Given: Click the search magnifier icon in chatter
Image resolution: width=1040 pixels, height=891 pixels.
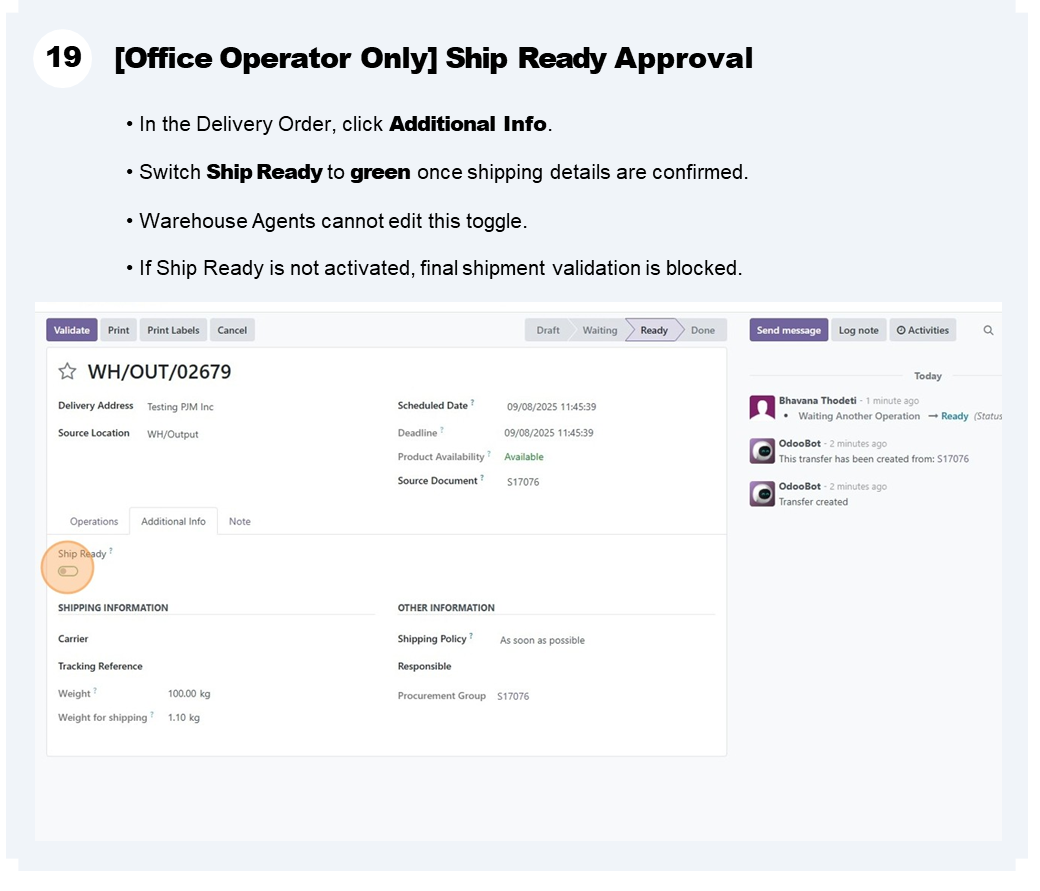Looking at the screenshot, I should pos(988,330).
